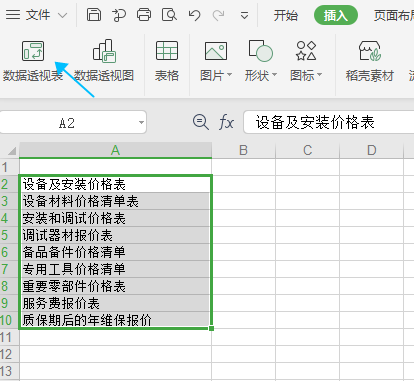The height and width of the screenshot is (381, 414).
Task: Expand the 图片 dropdown arrow
Action: click(229, 75)
